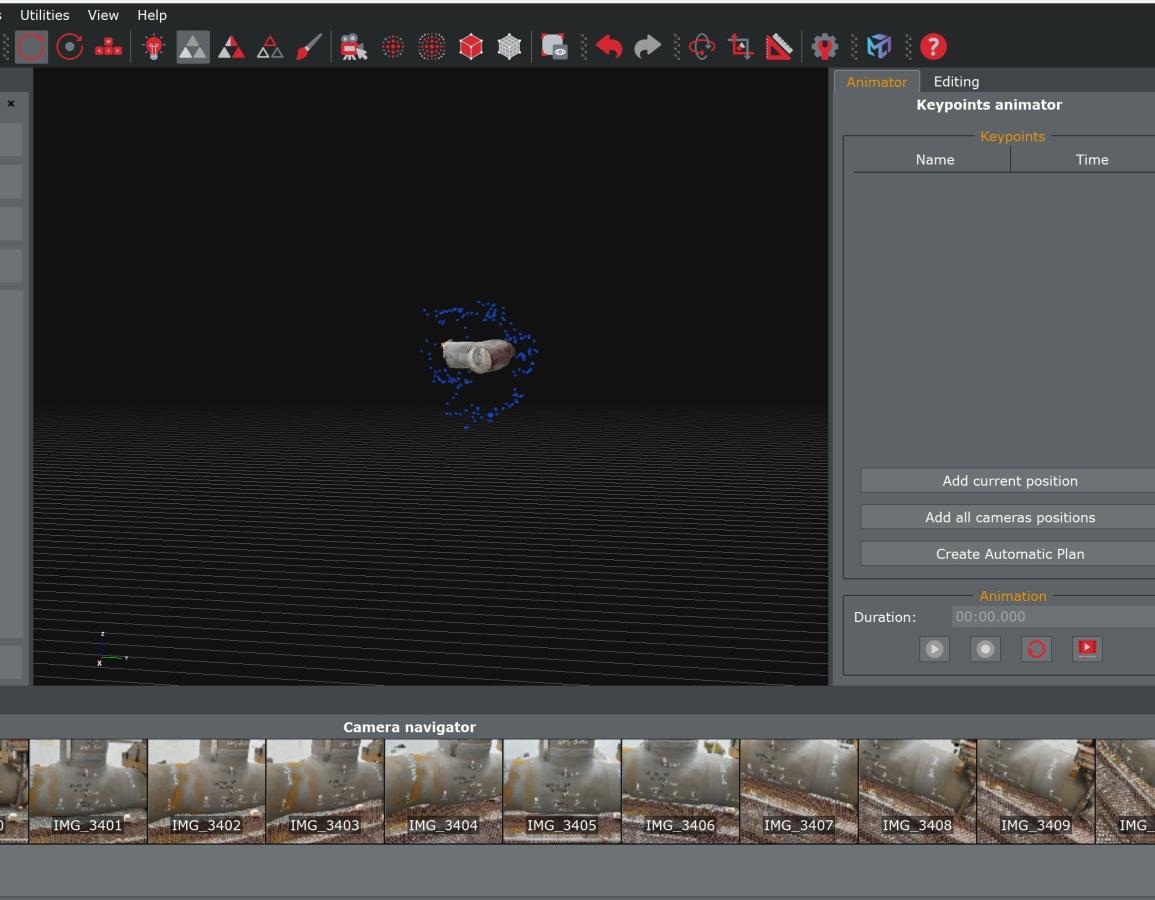Select camera thumbnail IMG_3408
The height and width of the screenshot is (900, 1155).
tap(917, 792)
